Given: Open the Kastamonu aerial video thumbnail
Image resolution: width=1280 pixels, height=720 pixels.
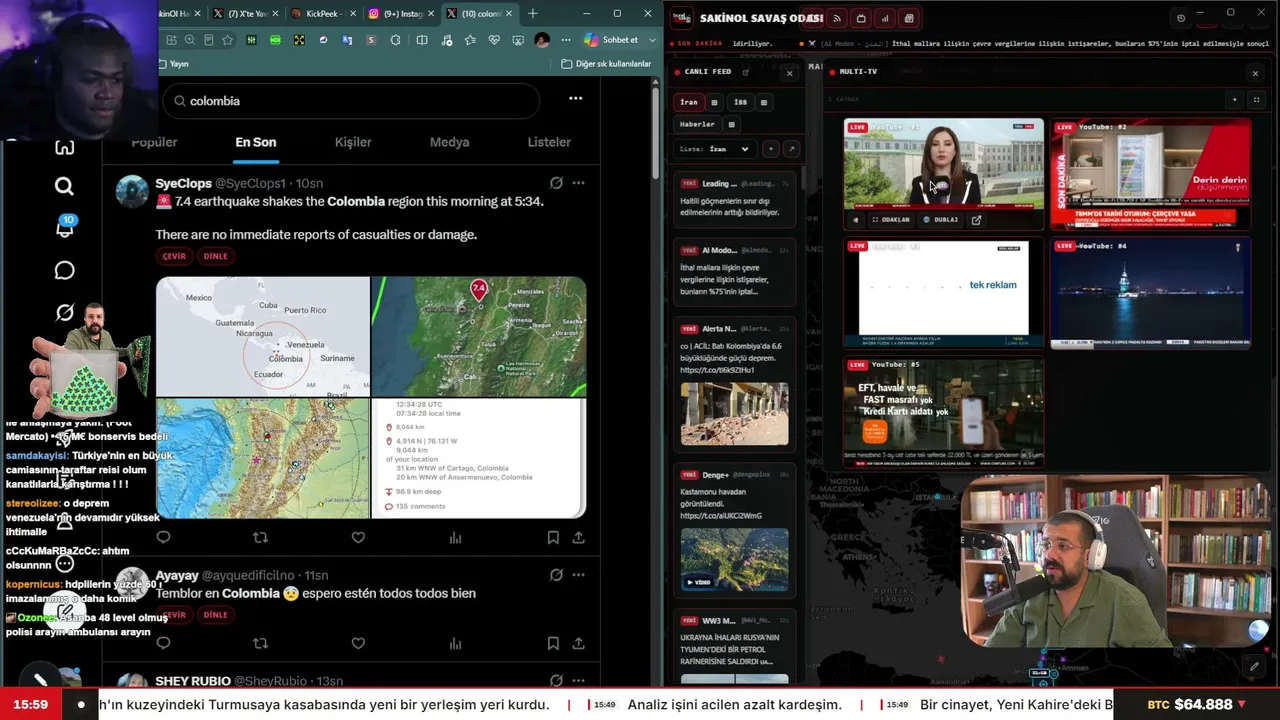Looking at the screenshot, I should tap(734, 559).
